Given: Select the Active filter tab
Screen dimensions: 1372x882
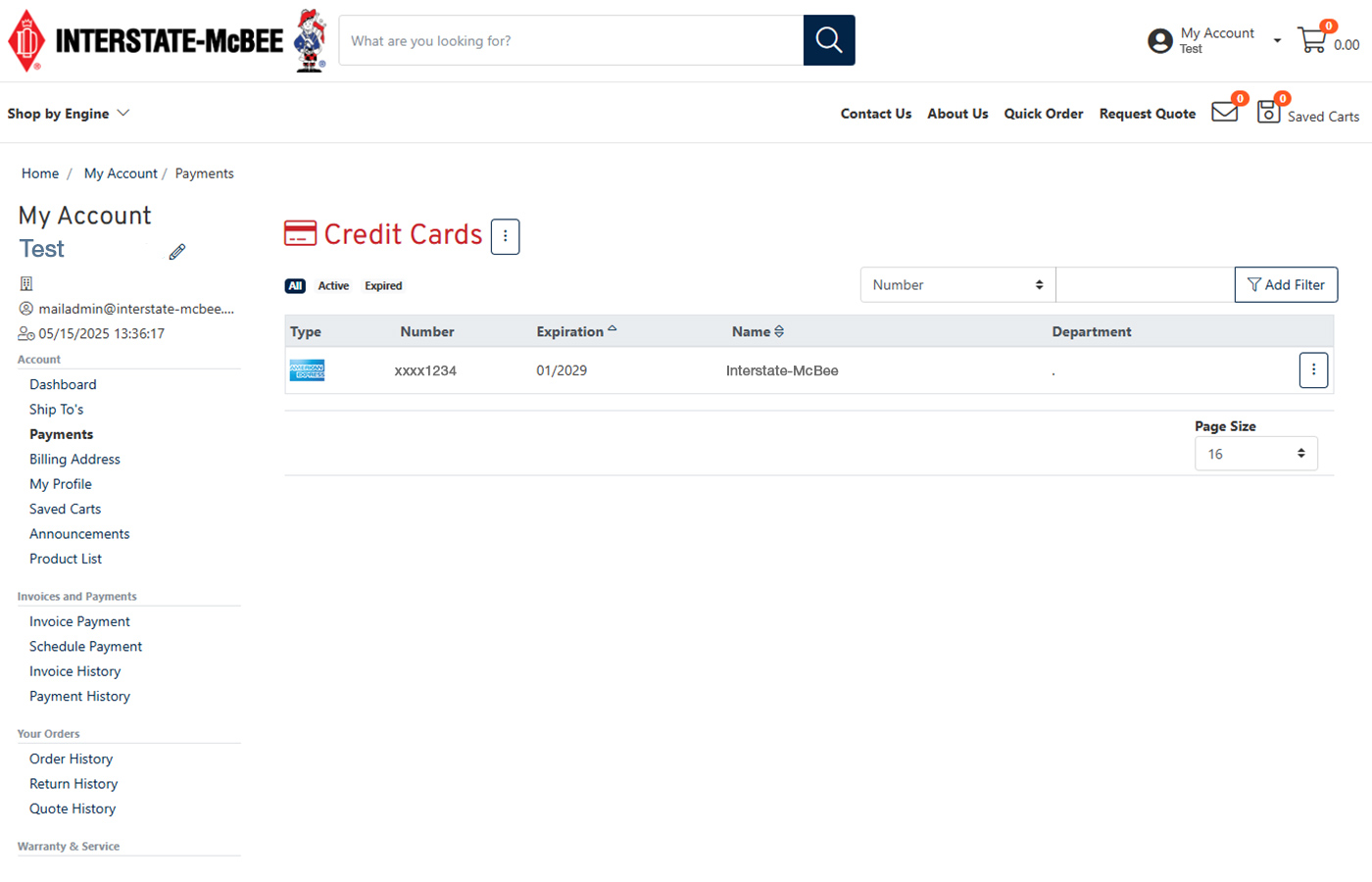Looking at the screenshot, I should click(x=333, y=286).
